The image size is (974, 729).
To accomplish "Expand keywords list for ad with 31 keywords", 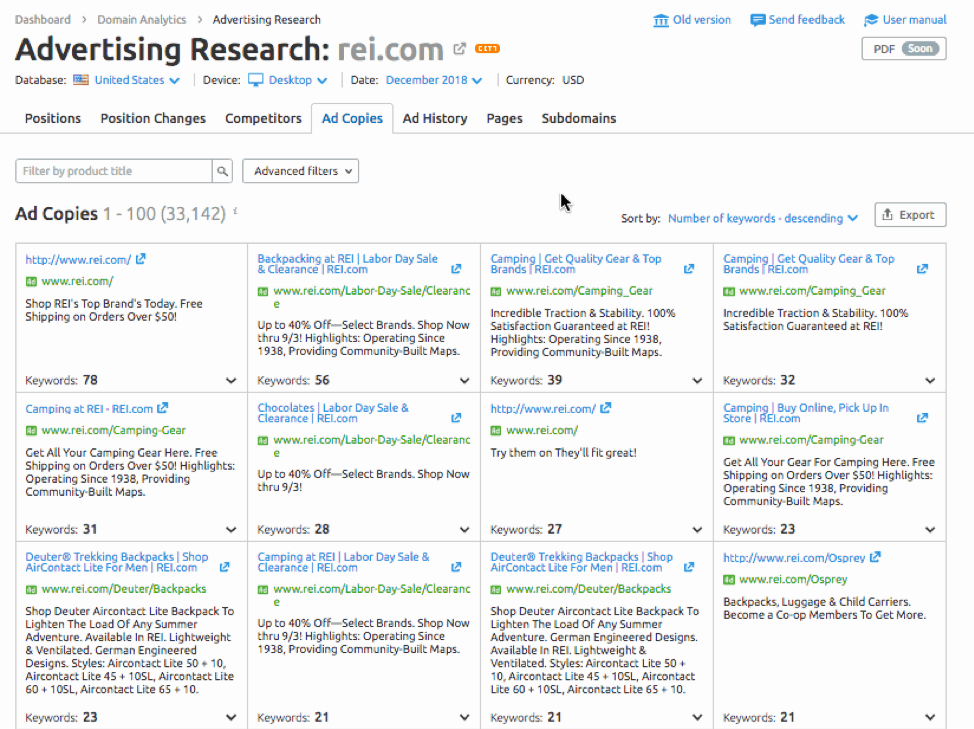I will [x=231, y=530].
